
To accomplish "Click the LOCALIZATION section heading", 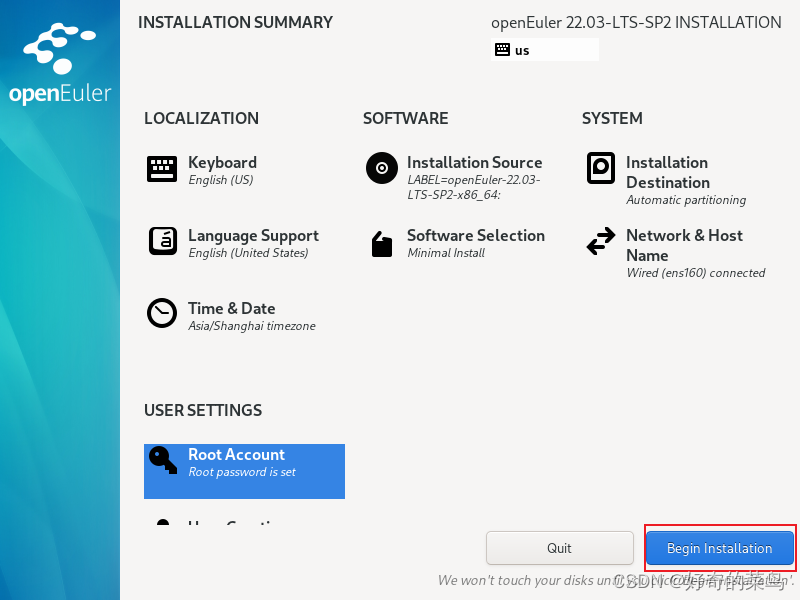I will tap(201, 118).
